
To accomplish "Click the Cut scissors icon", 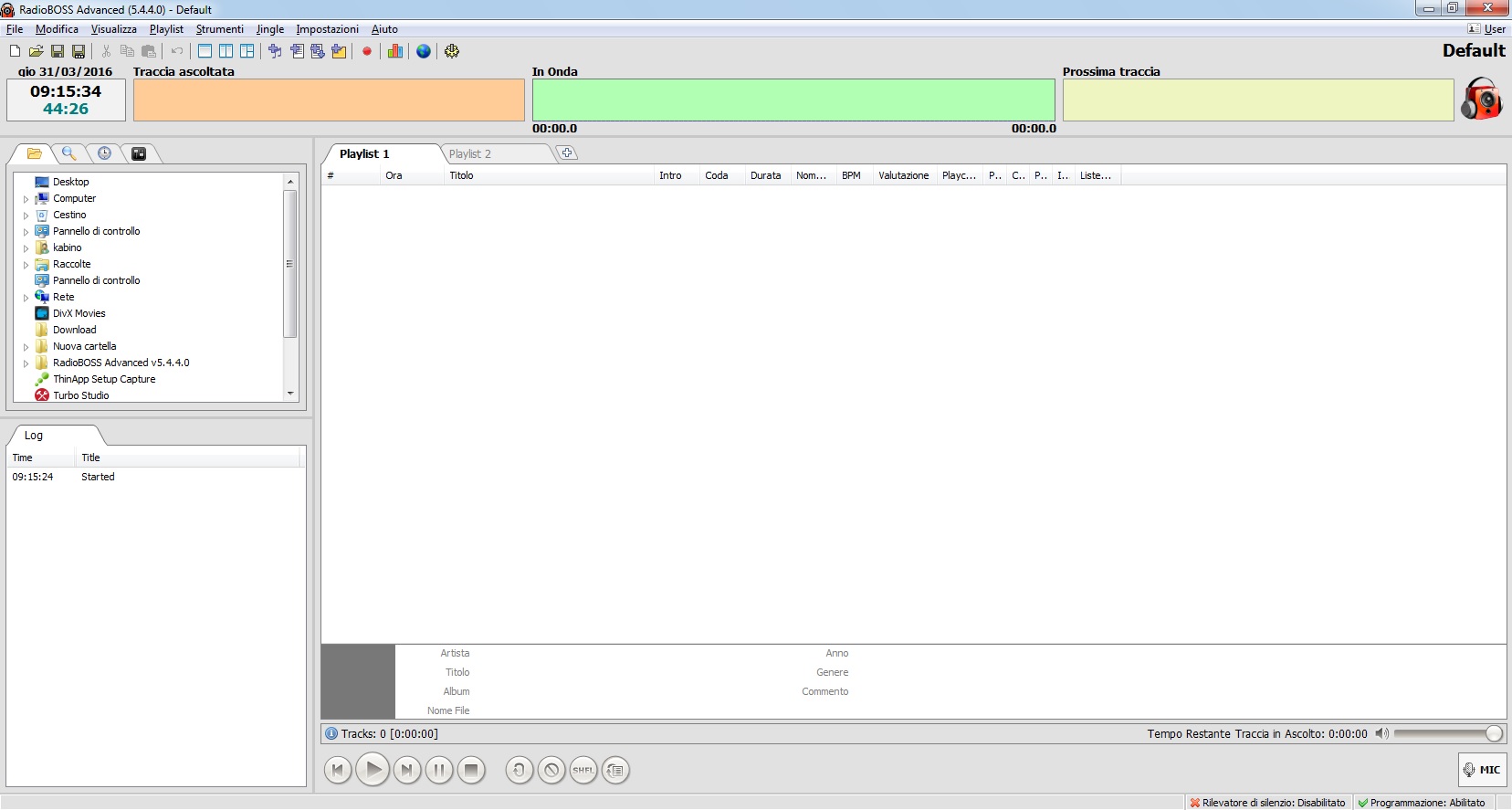I will (106, 51).
